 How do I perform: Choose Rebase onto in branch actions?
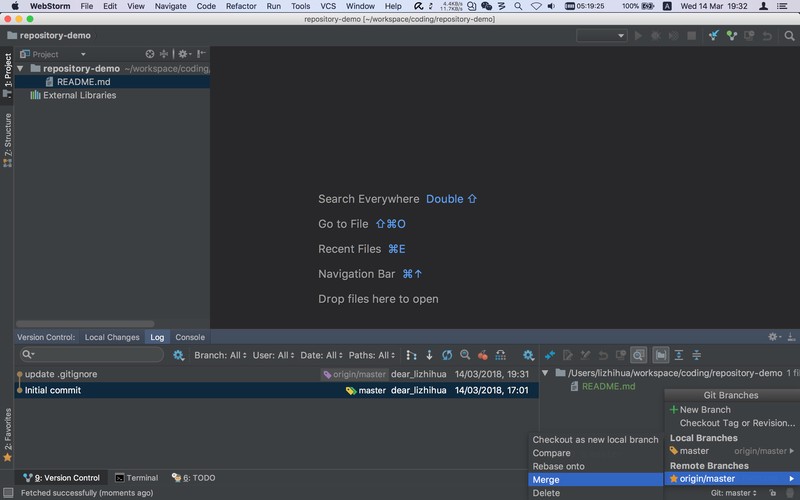(x=595, y=466)
